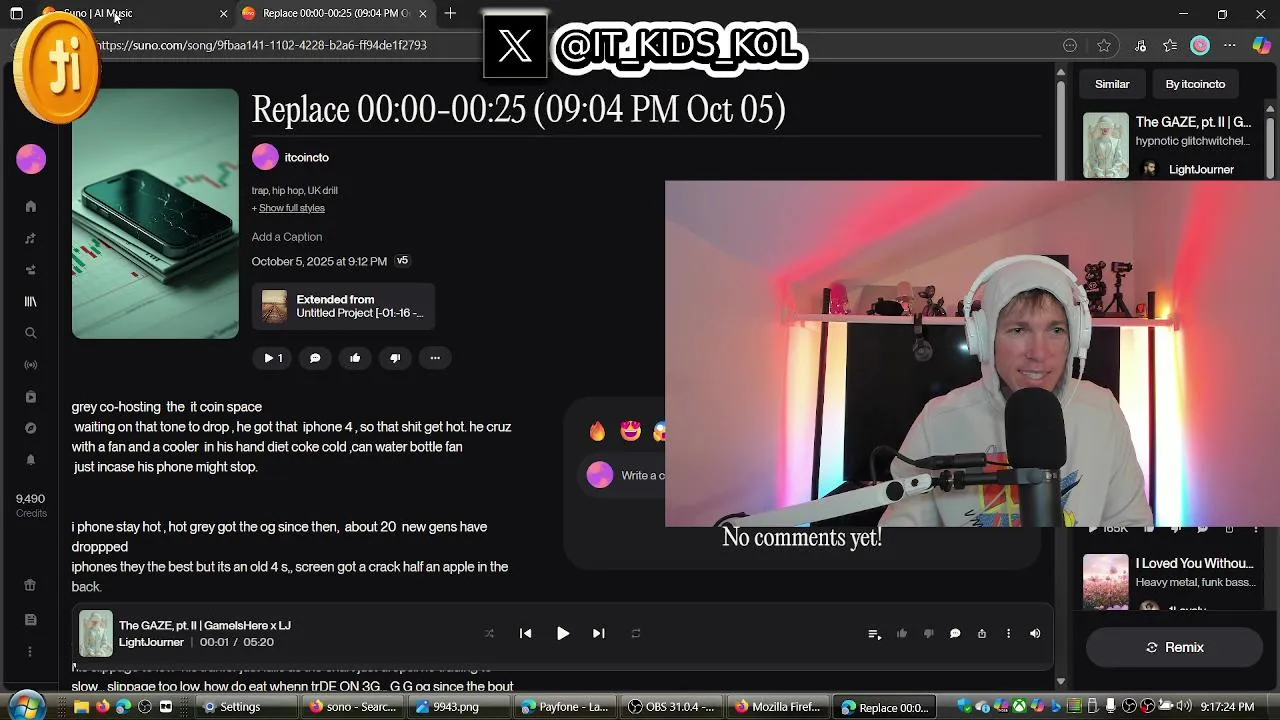This screenshot has width=1280, height=720.
Task: Open the song cover art thumbnail
Action: point(155,214)
